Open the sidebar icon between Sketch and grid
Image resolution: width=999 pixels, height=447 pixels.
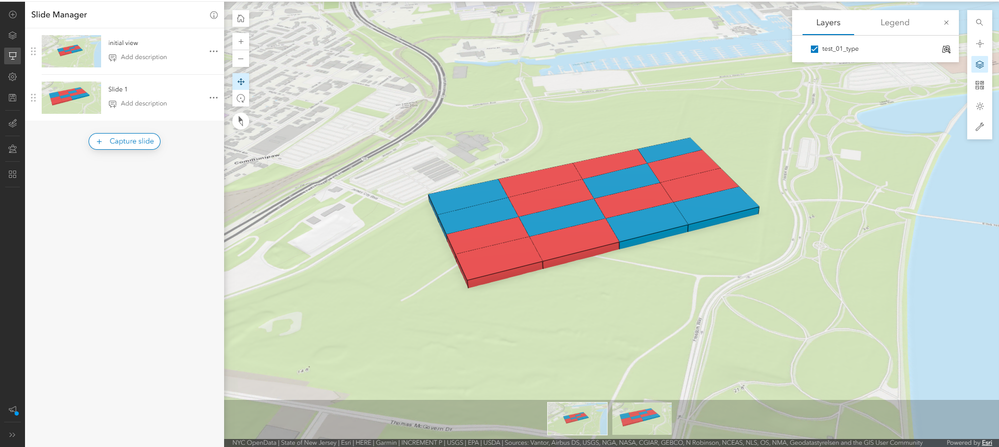coord(12,148)
